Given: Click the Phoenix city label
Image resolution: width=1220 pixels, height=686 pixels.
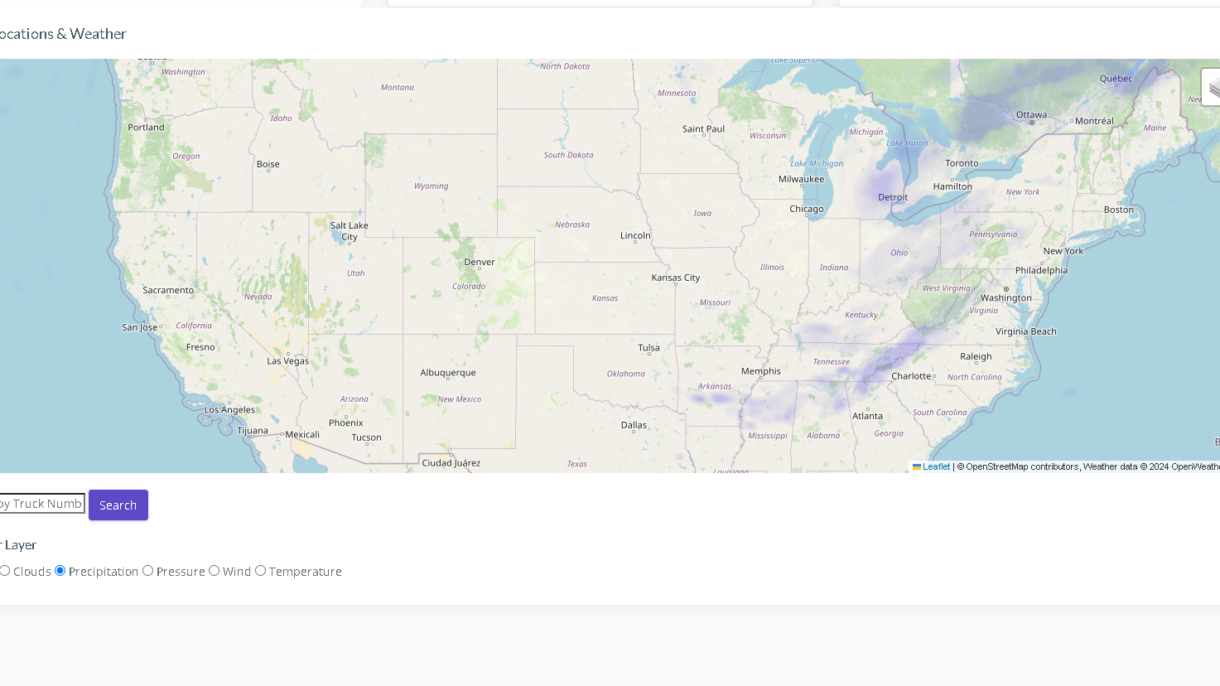Looking at the screenshot, I should point(346,422).
